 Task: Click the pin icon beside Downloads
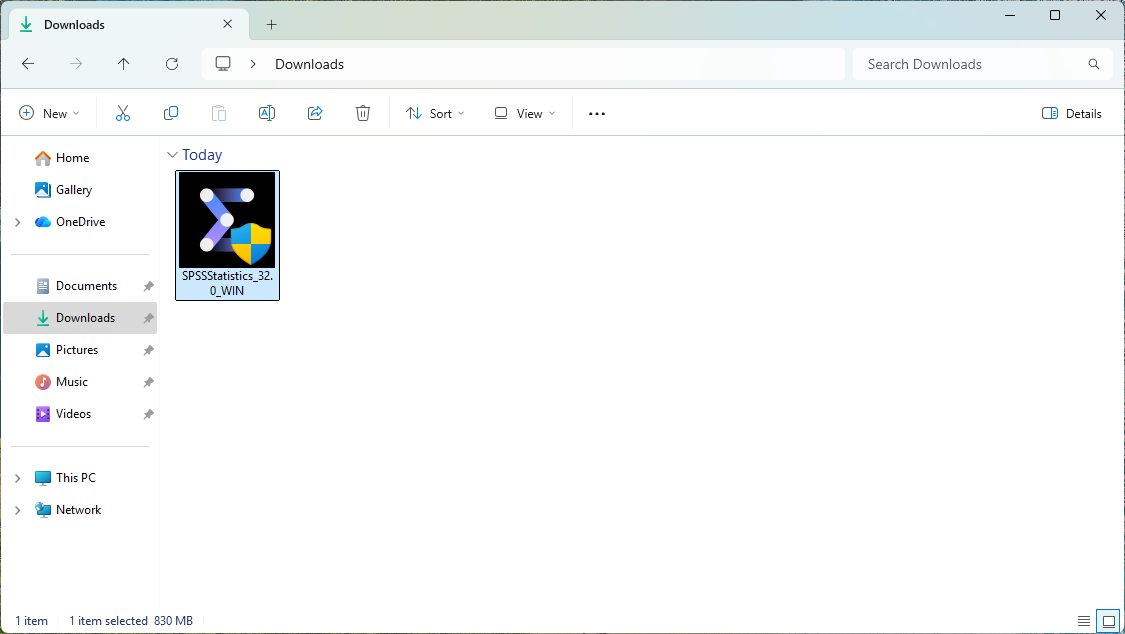point(149,318)
